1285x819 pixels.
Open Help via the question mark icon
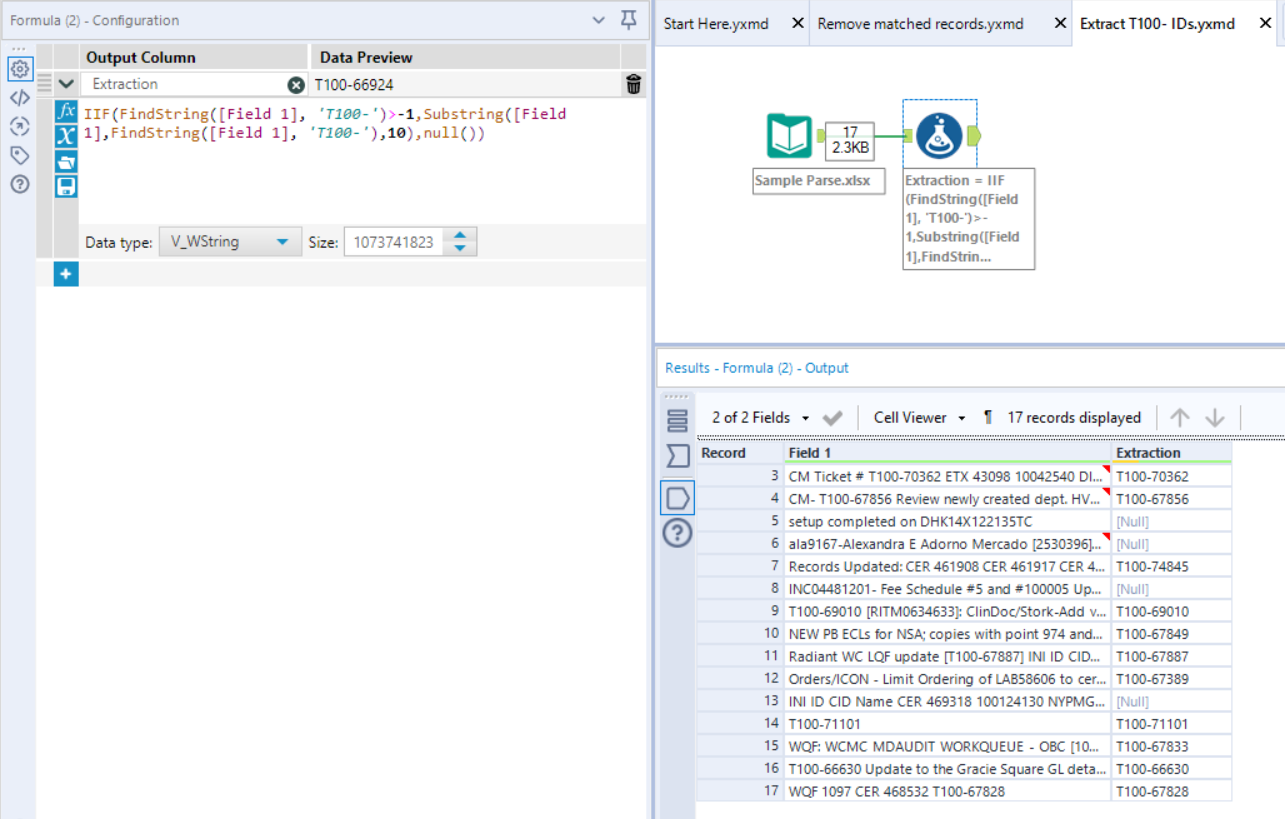click(20, 183)
